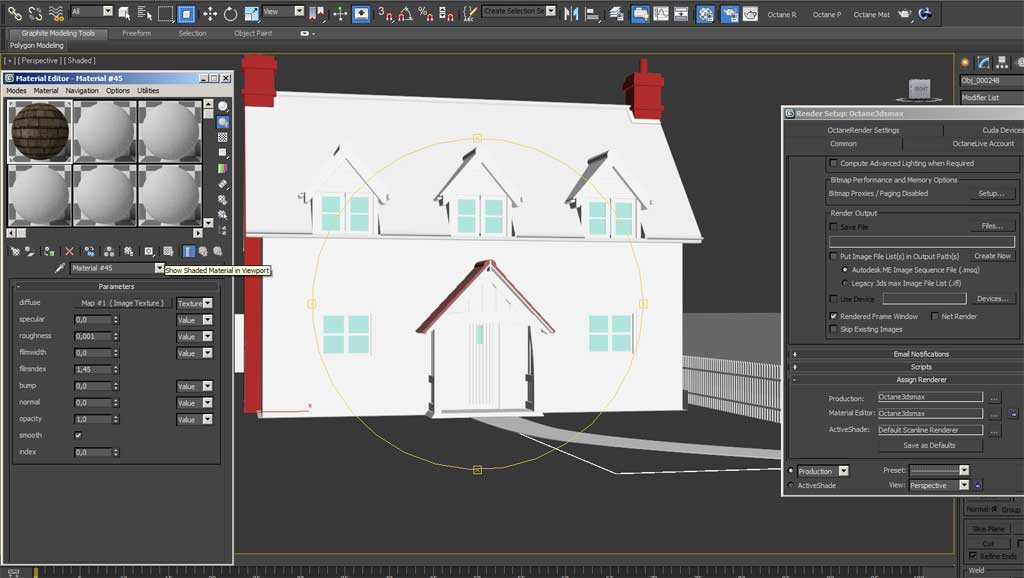Click the Sample Type sphere icon
Screen dimensions: 1024x578
[223, 106]
